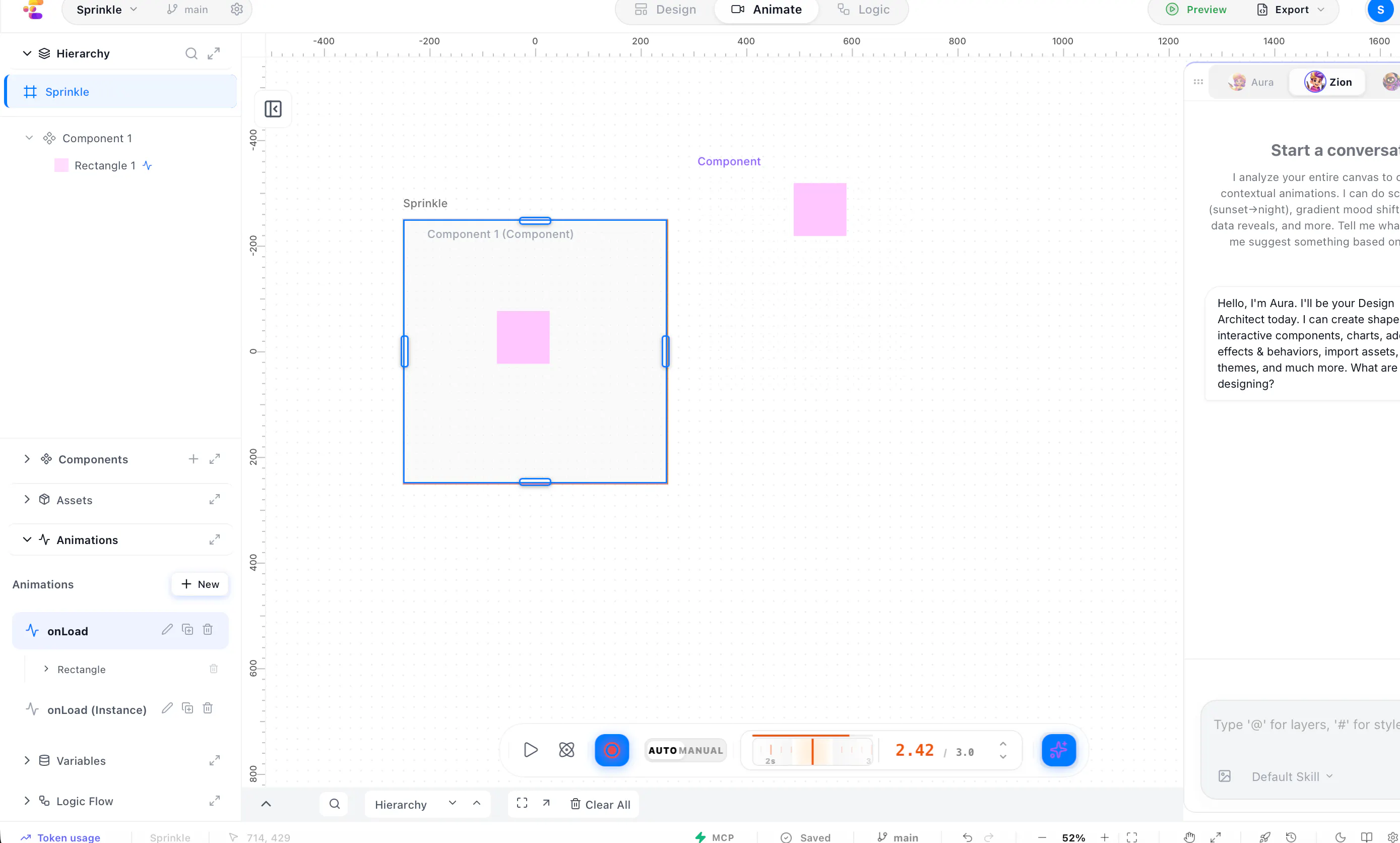Collapse the left sidebar panel toggle on canvas
1400x843 pixels.
point(273,108)
